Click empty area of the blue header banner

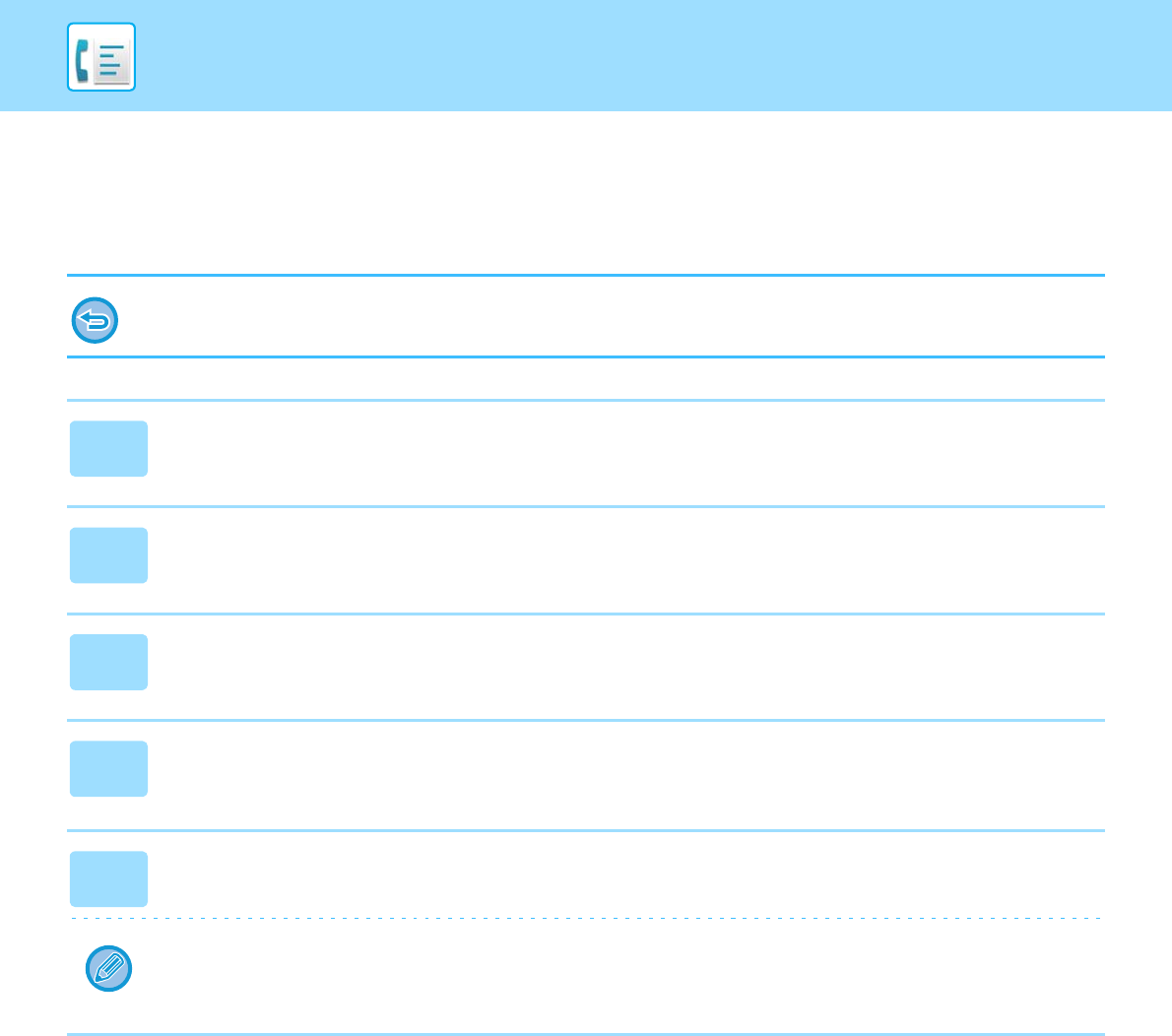pos(640,55)
